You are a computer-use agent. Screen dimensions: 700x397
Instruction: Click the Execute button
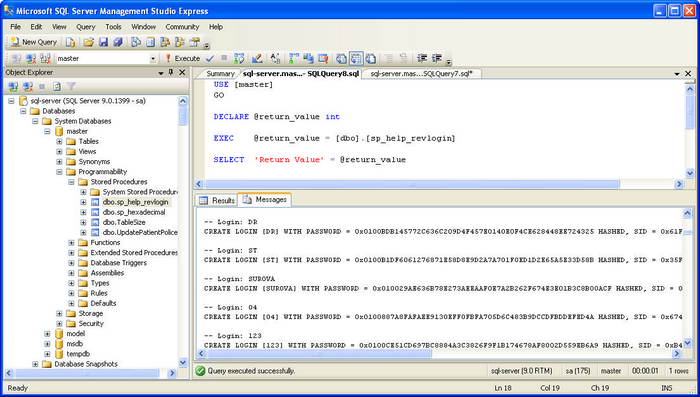point(182,59)
